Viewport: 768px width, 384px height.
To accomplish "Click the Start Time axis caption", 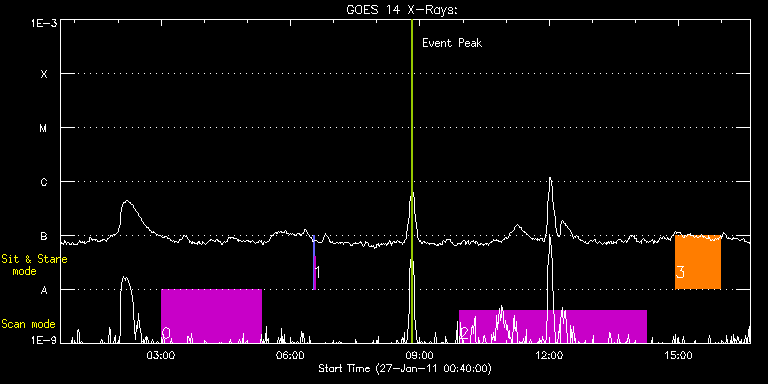I will point(405,368).
